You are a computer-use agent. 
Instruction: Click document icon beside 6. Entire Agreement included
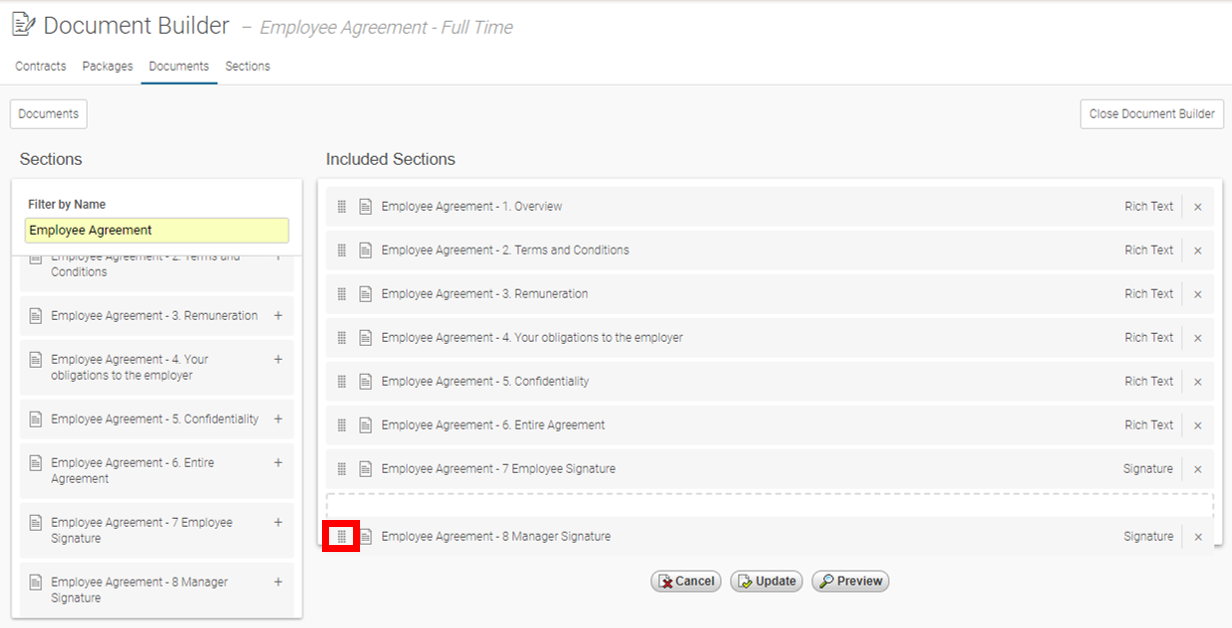pos(365,425)
